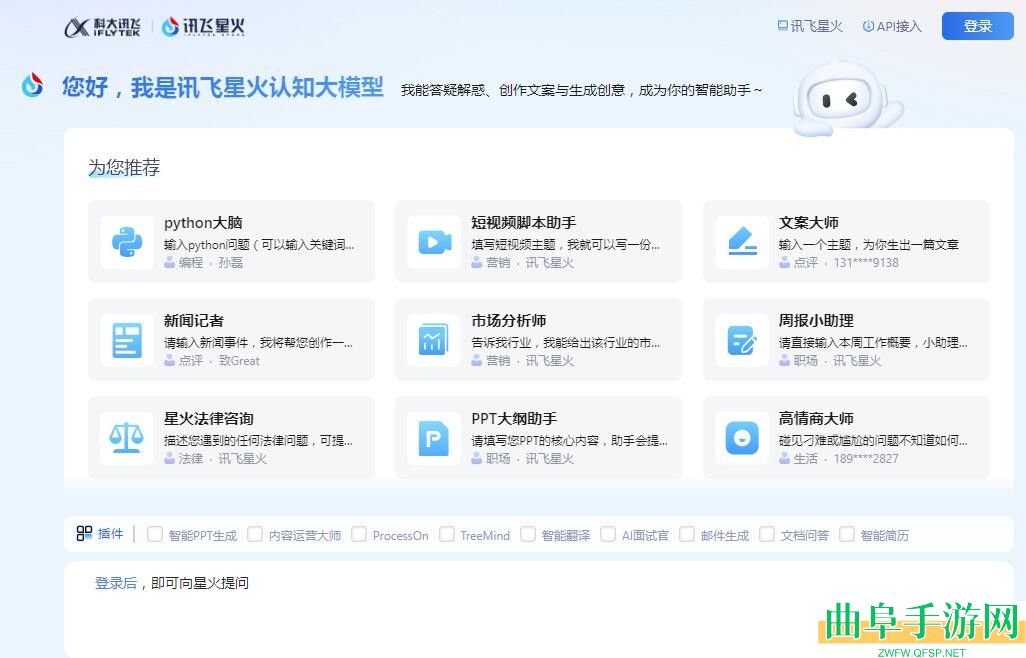Enable the 智能PPT生成 plugin checkbox
This screenshot has height=658, width=1026.
[155, 534]
